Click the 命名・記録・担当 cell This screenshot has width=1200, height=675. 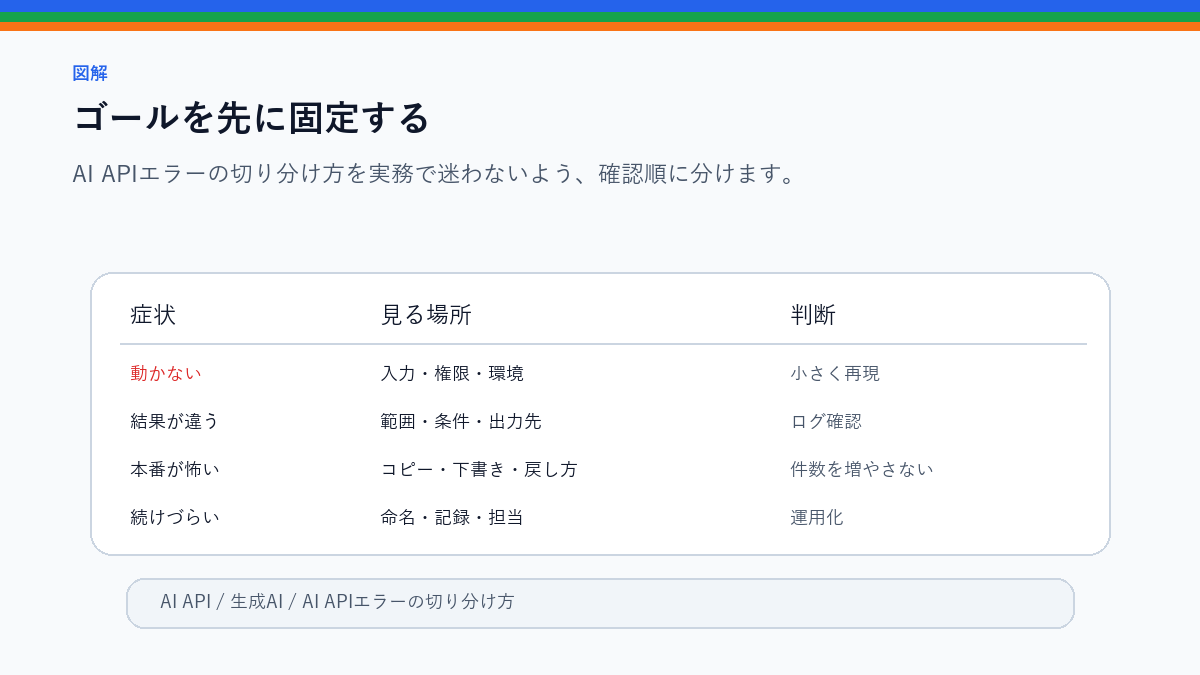(x=452, y=517)
